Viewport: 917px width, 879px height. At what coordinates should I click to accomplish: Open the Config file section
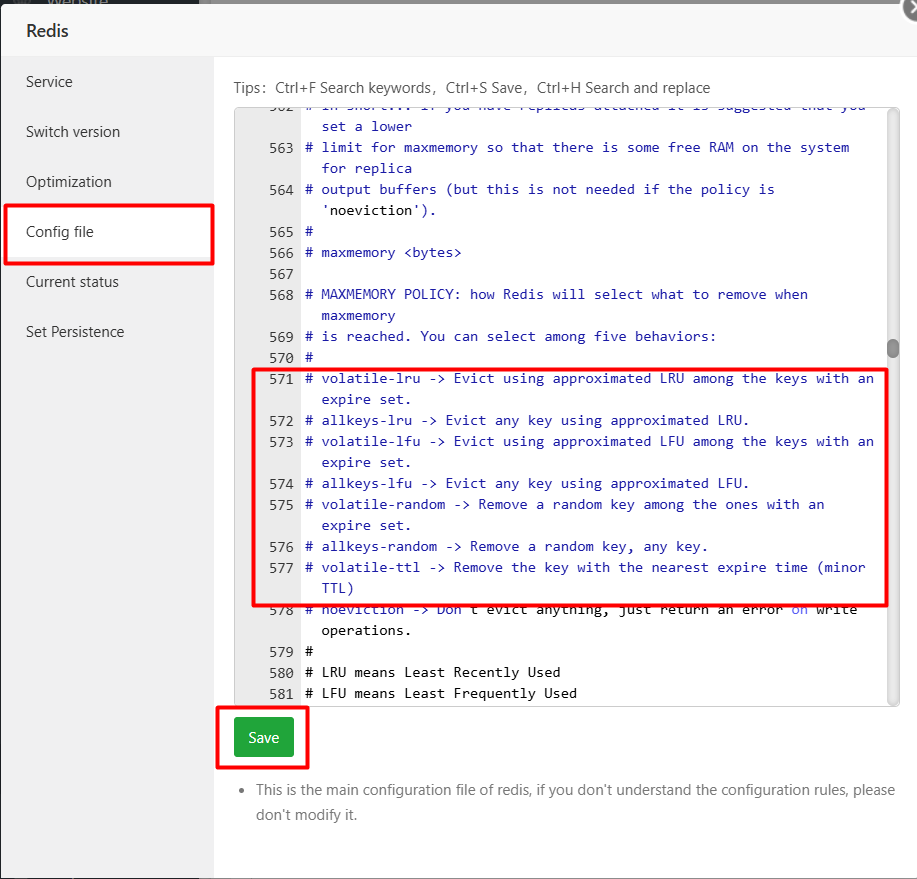click(62, 231)
